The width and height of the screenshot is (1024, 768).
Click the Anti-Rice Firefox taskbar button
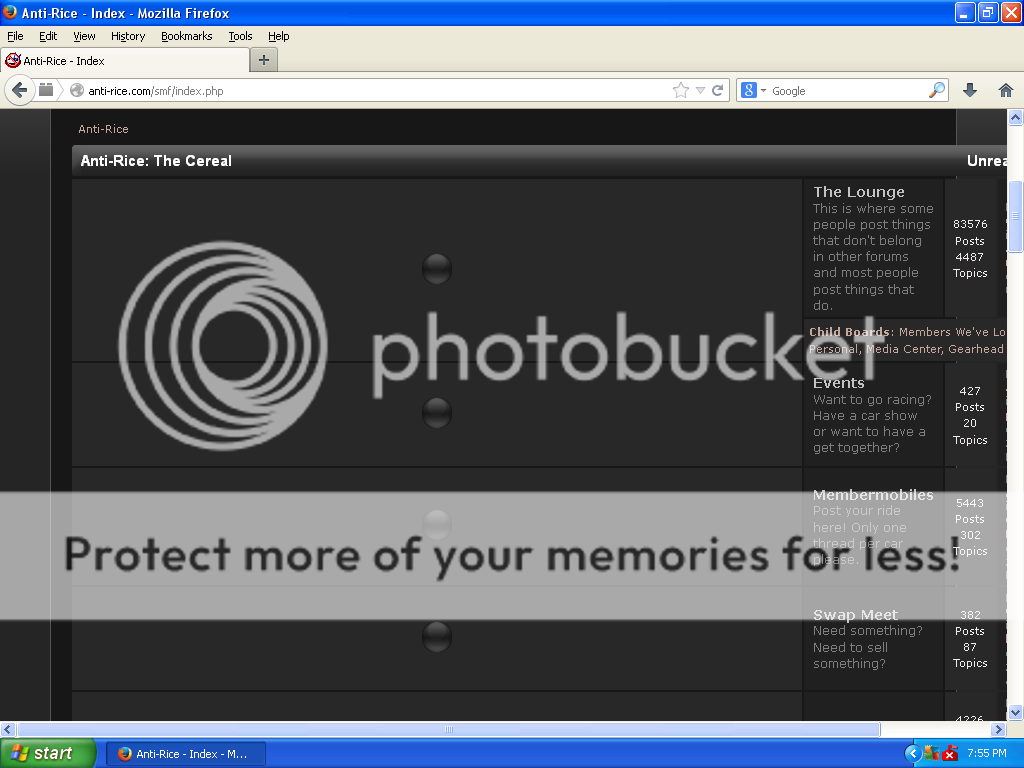(x=185, y=754)
